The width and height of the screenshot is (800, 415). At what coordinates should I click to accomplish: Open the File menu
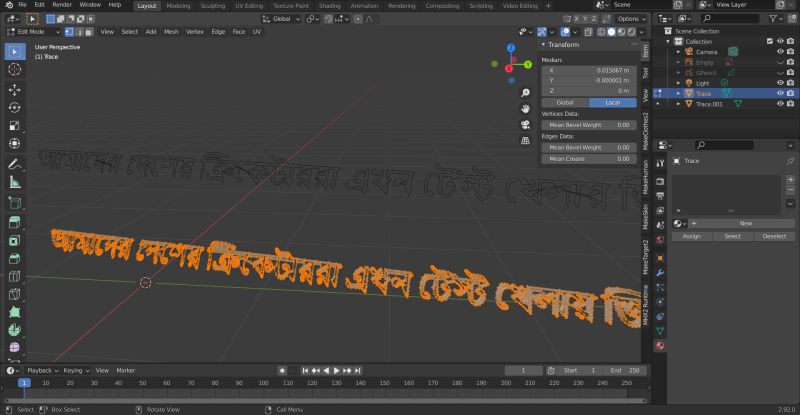pos(22,5)
